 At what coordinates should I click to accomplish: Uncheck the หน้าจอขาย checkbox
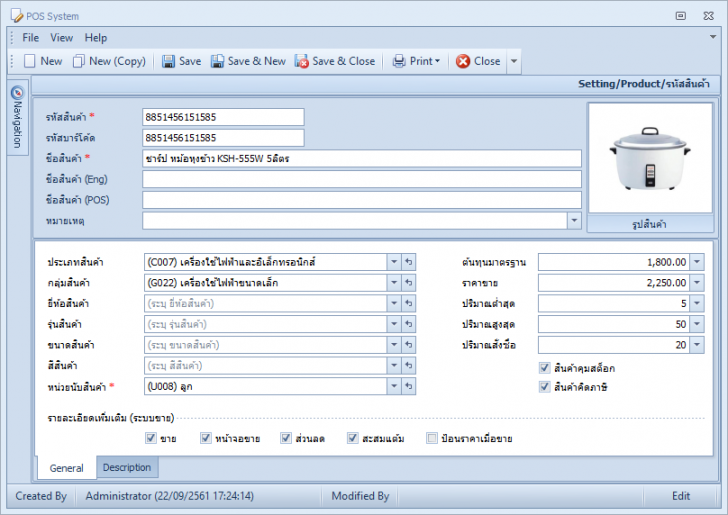206,438
